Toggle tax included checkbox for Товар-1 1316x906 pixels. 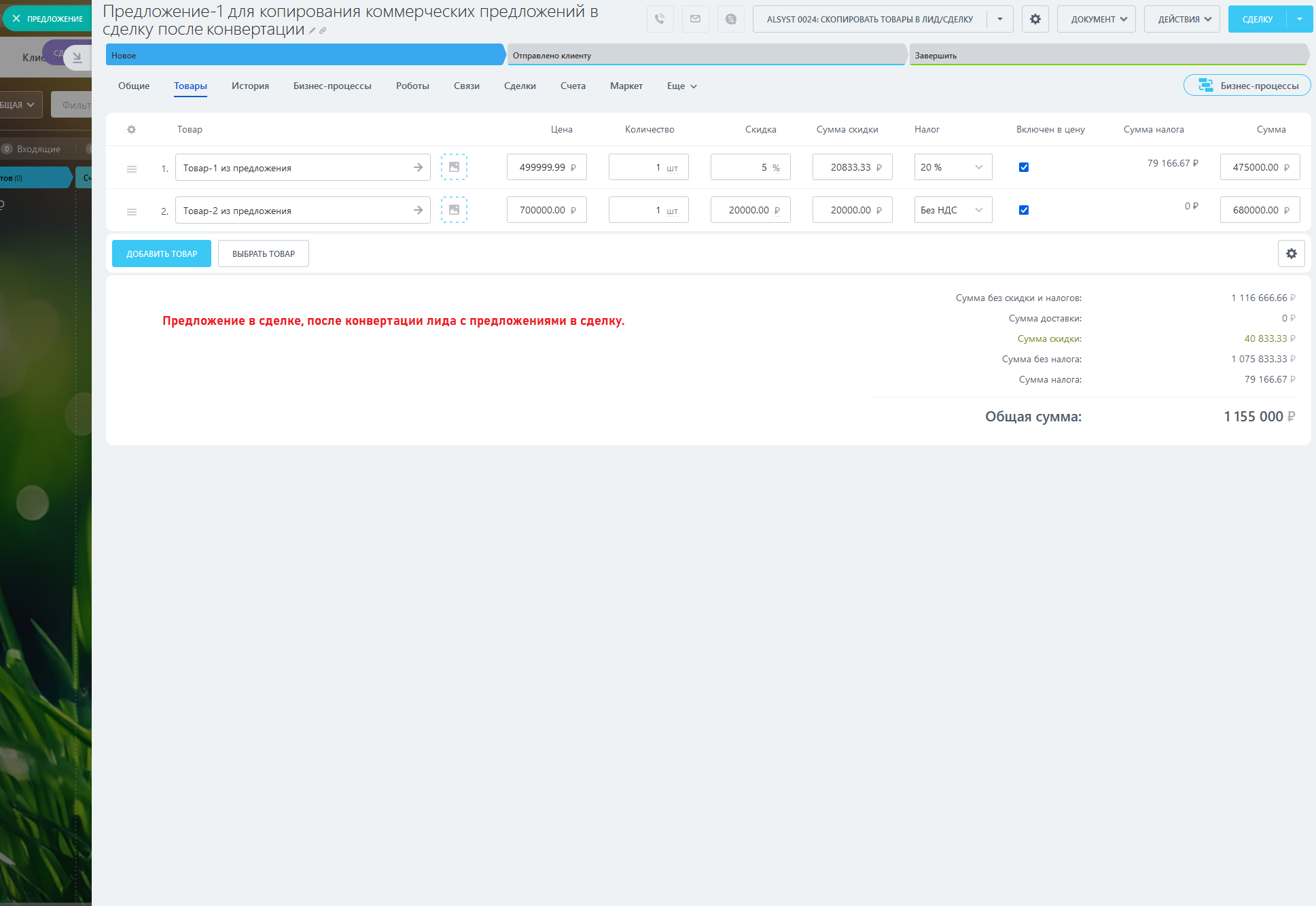(1023, 167)
